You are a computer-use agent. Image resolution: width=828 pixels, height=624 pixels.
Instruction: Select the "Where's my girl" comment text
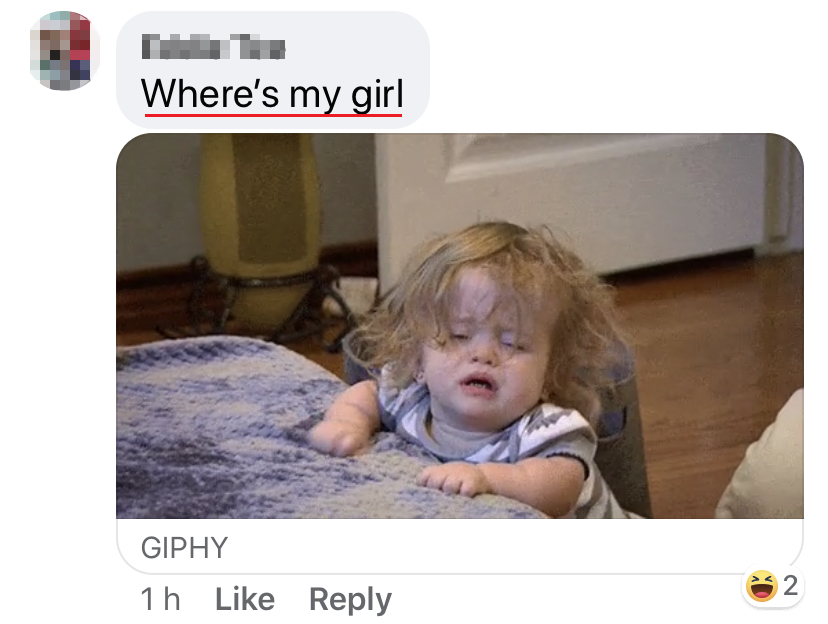(x=272, y=94)
